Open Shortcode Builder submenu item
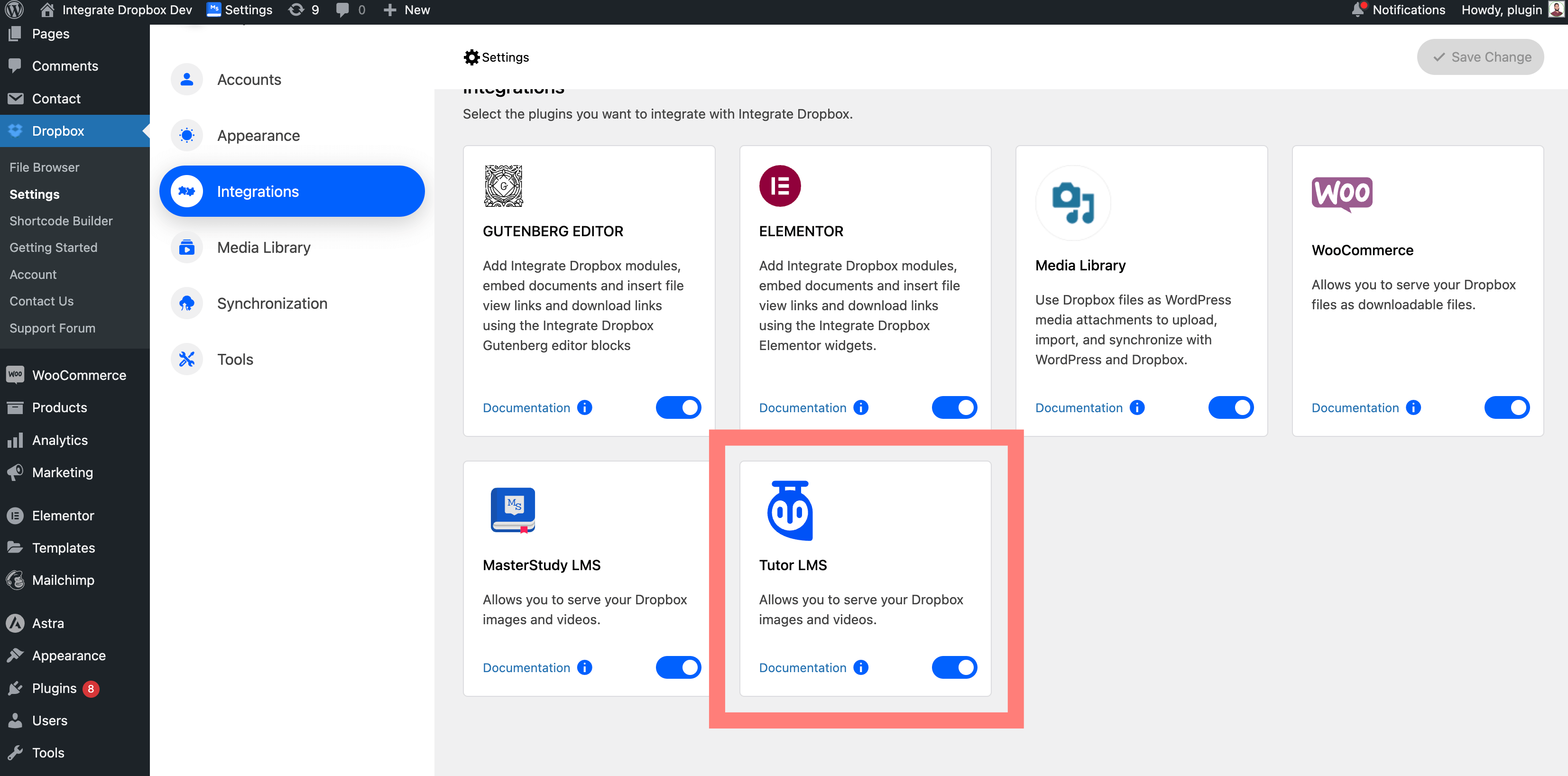 pos(61,220)
